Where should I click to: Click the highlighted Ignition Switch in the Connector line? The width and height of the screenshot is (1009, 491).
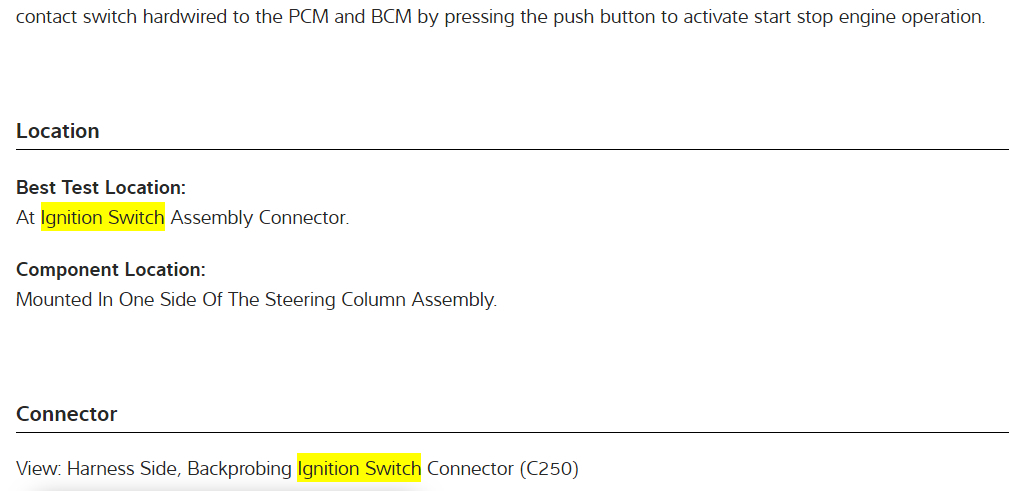coord(359,467)
